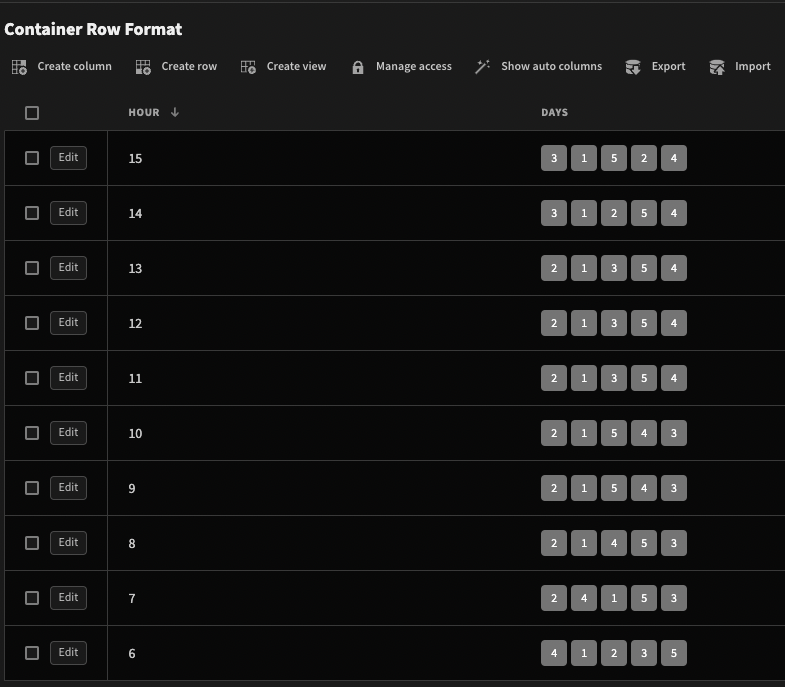Toggle the select-all header checkbox
The width and height of the screenshot is (785, 687).
tap(32, 113)
